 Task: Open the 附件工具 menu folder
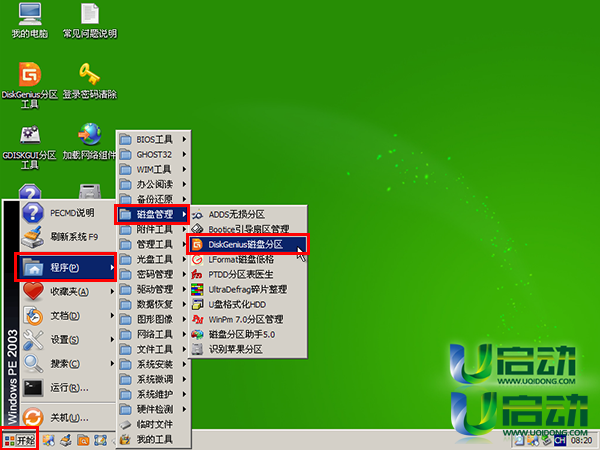pos(153,229)
